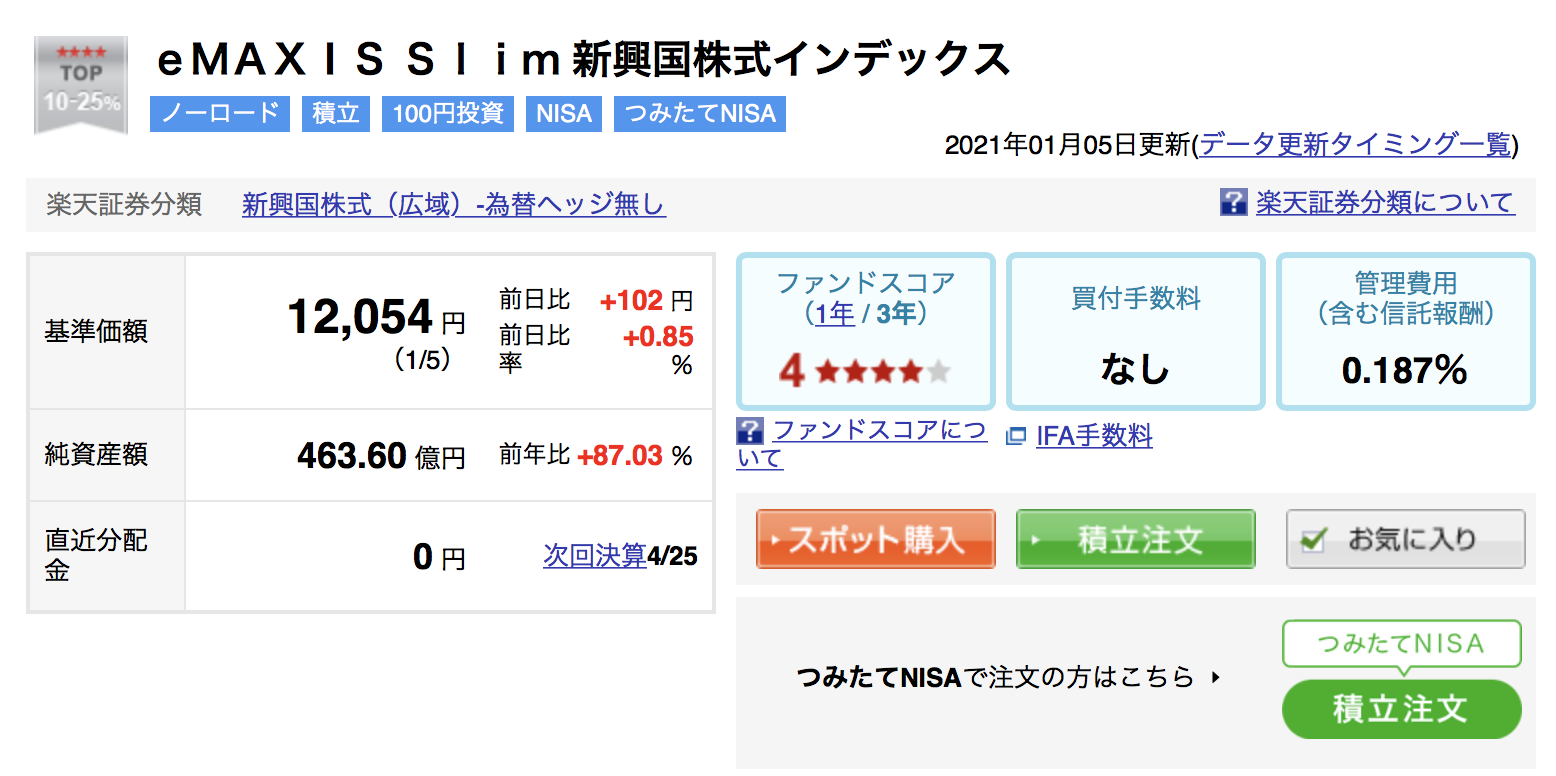Toggle the お気に入り favorite checkbox button
This screenshot has height=776, width=1556.
pyautogui.click(x=1405, y=539)
